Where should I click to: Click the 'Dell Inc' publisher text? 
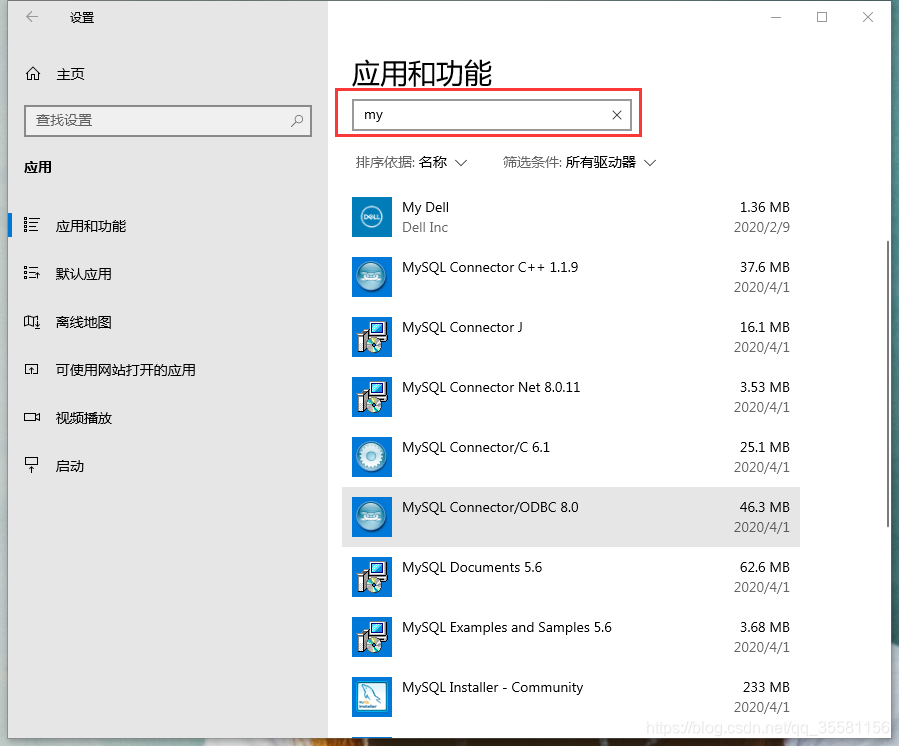[425, 227]
